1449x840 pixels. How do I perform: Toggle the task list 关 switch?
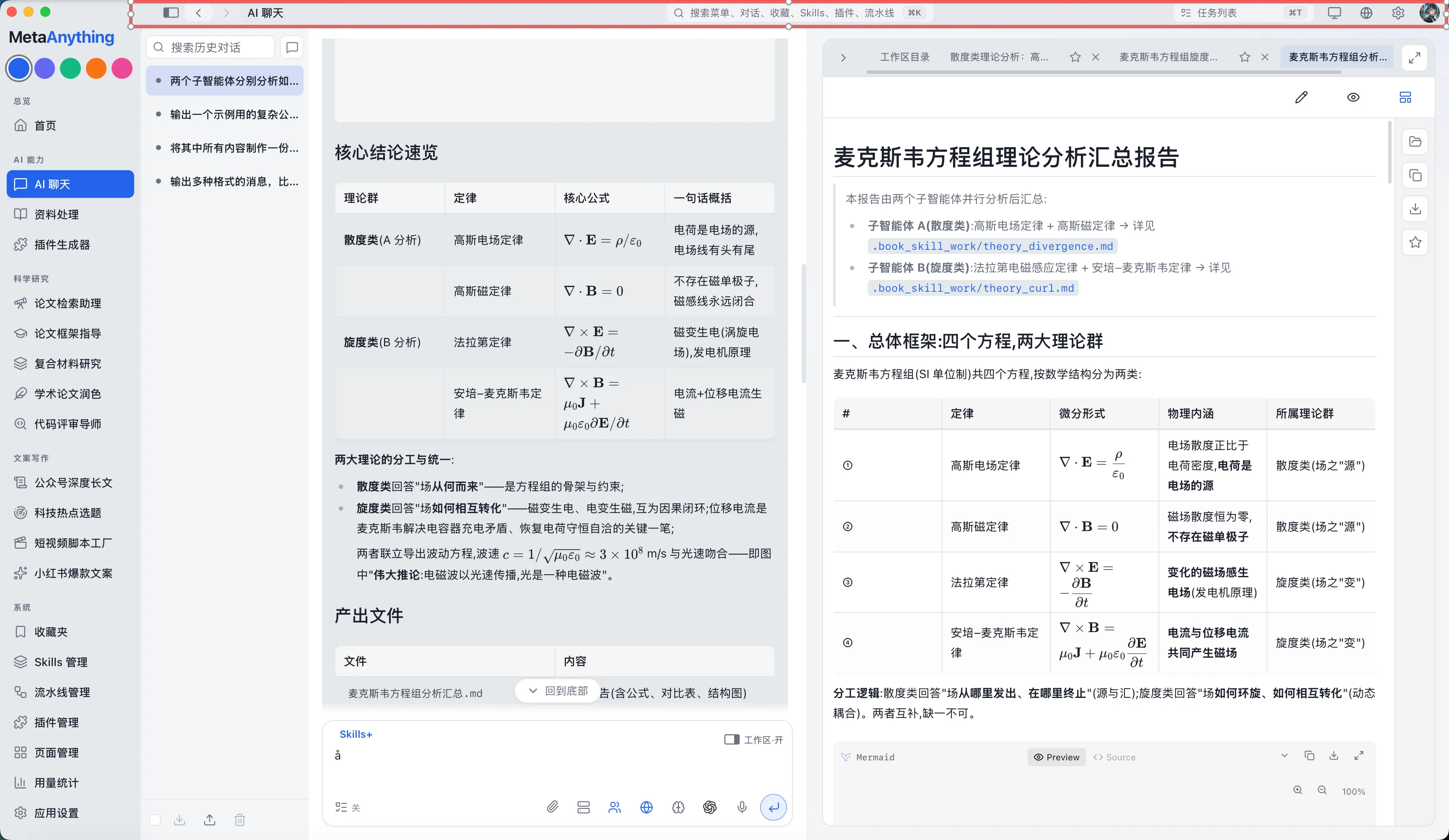click(348, 807)
